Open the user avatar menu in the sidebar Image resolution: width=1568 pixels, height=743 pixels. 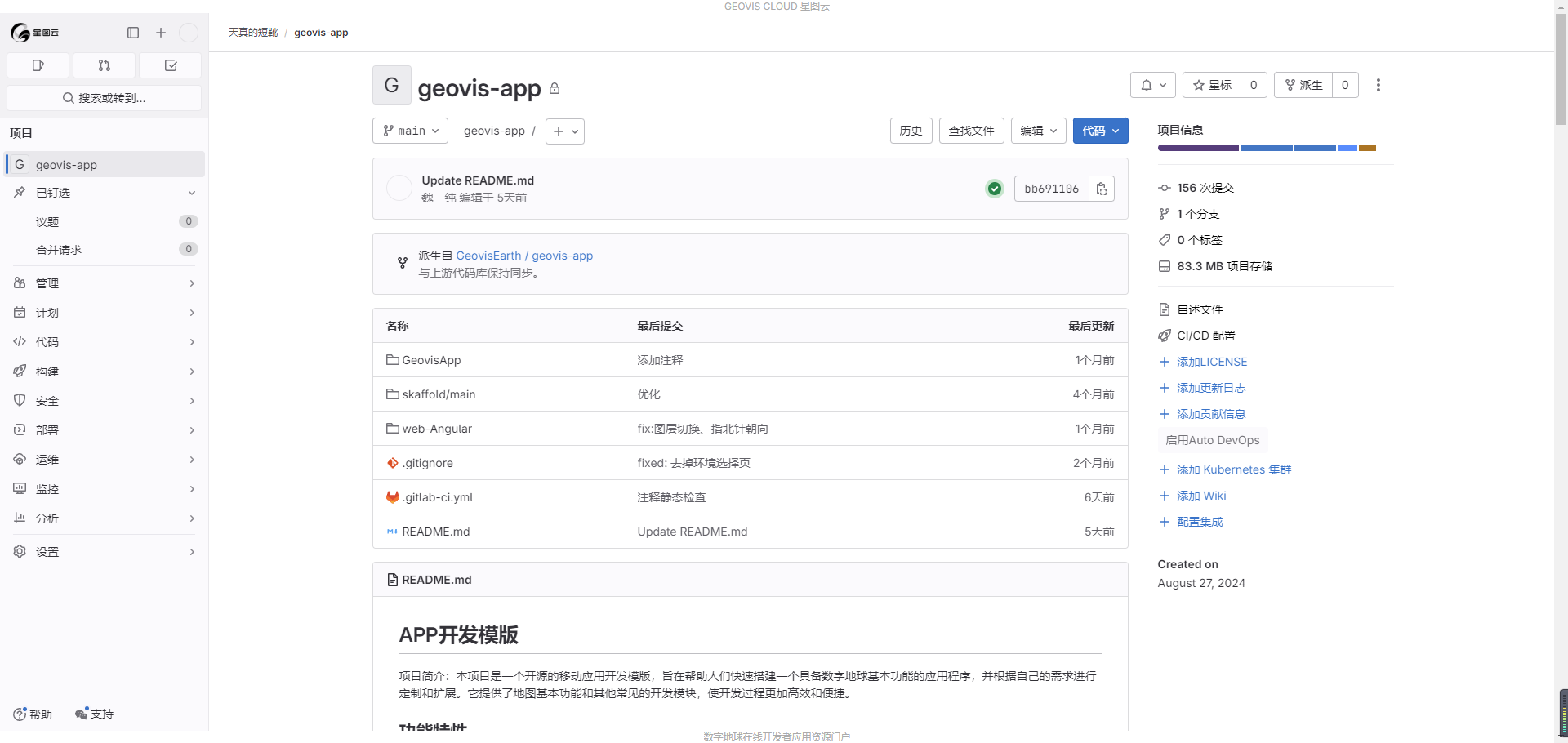[189, 33]
